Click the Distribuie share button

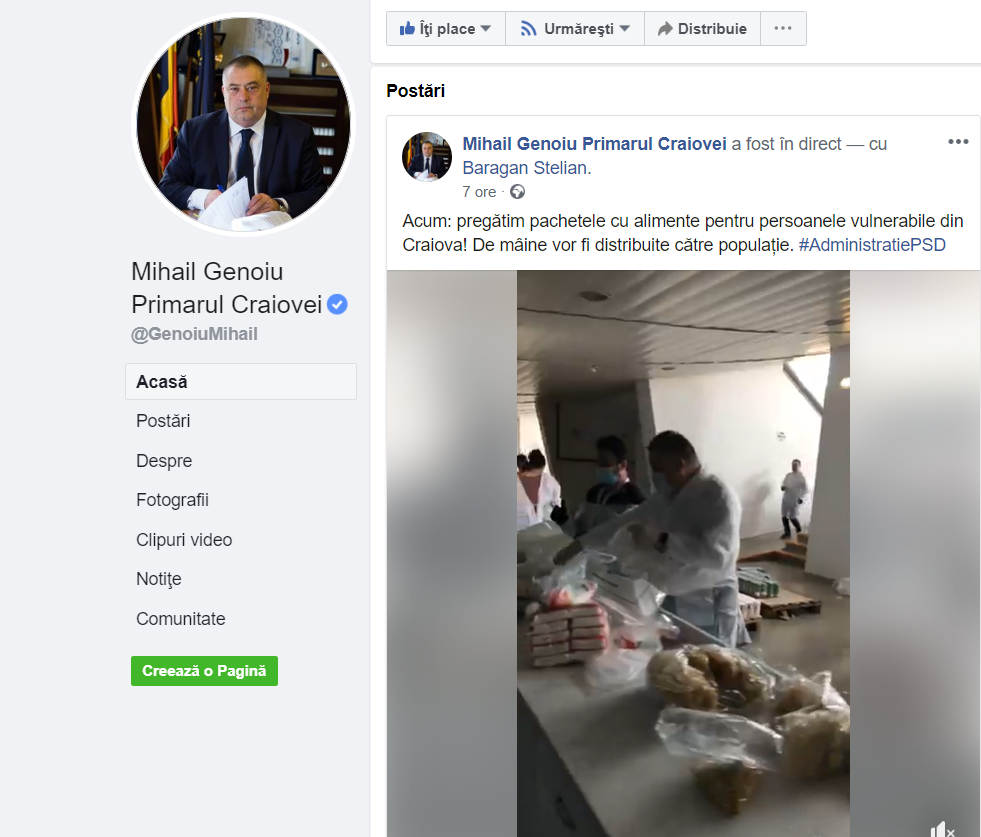[702, 29]
